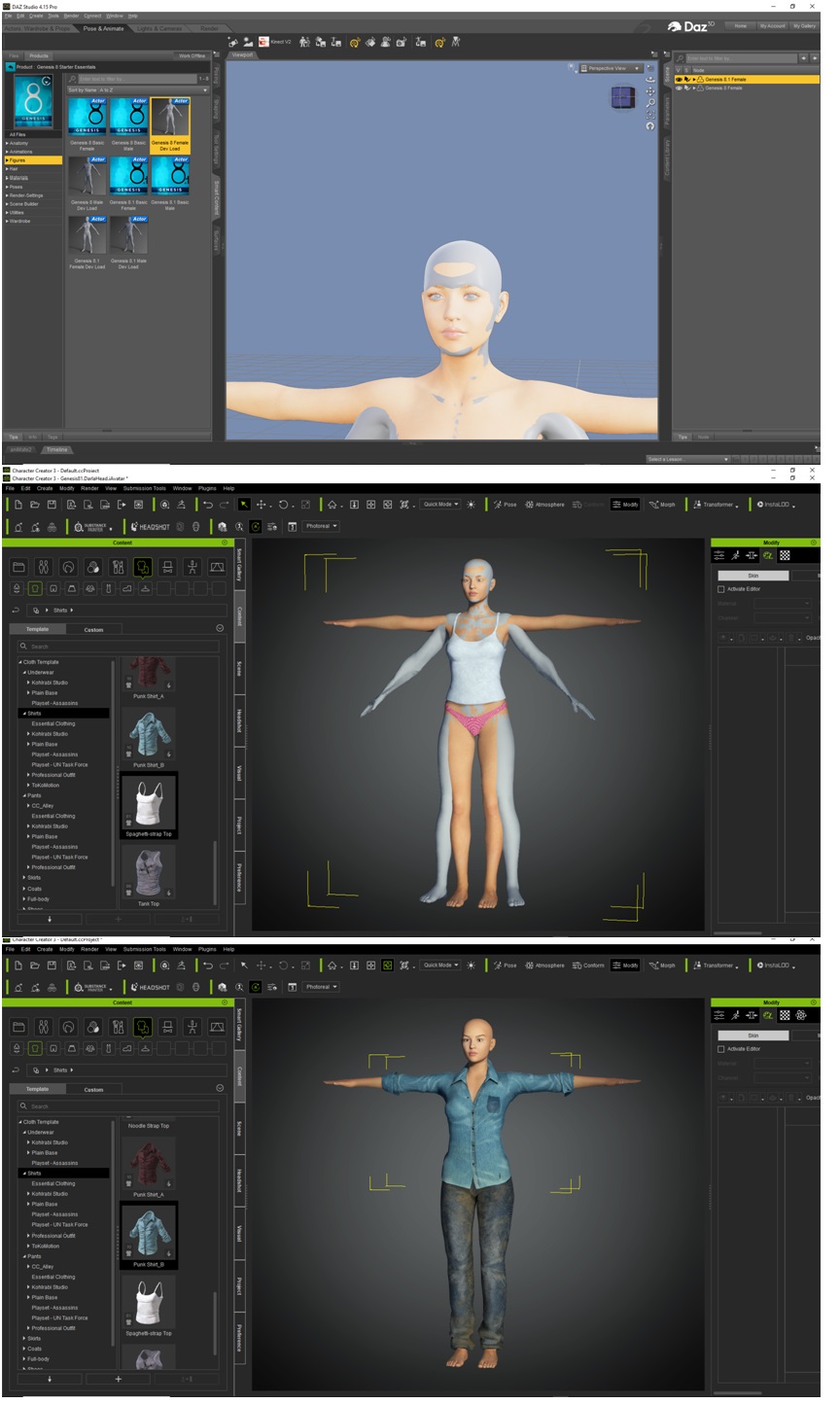This screenshot has height=1404, width=840.
Task: Open Morph in the blue-shirt avatar Character Creator window
Action: pyautogui.click(x=662, y=965)
